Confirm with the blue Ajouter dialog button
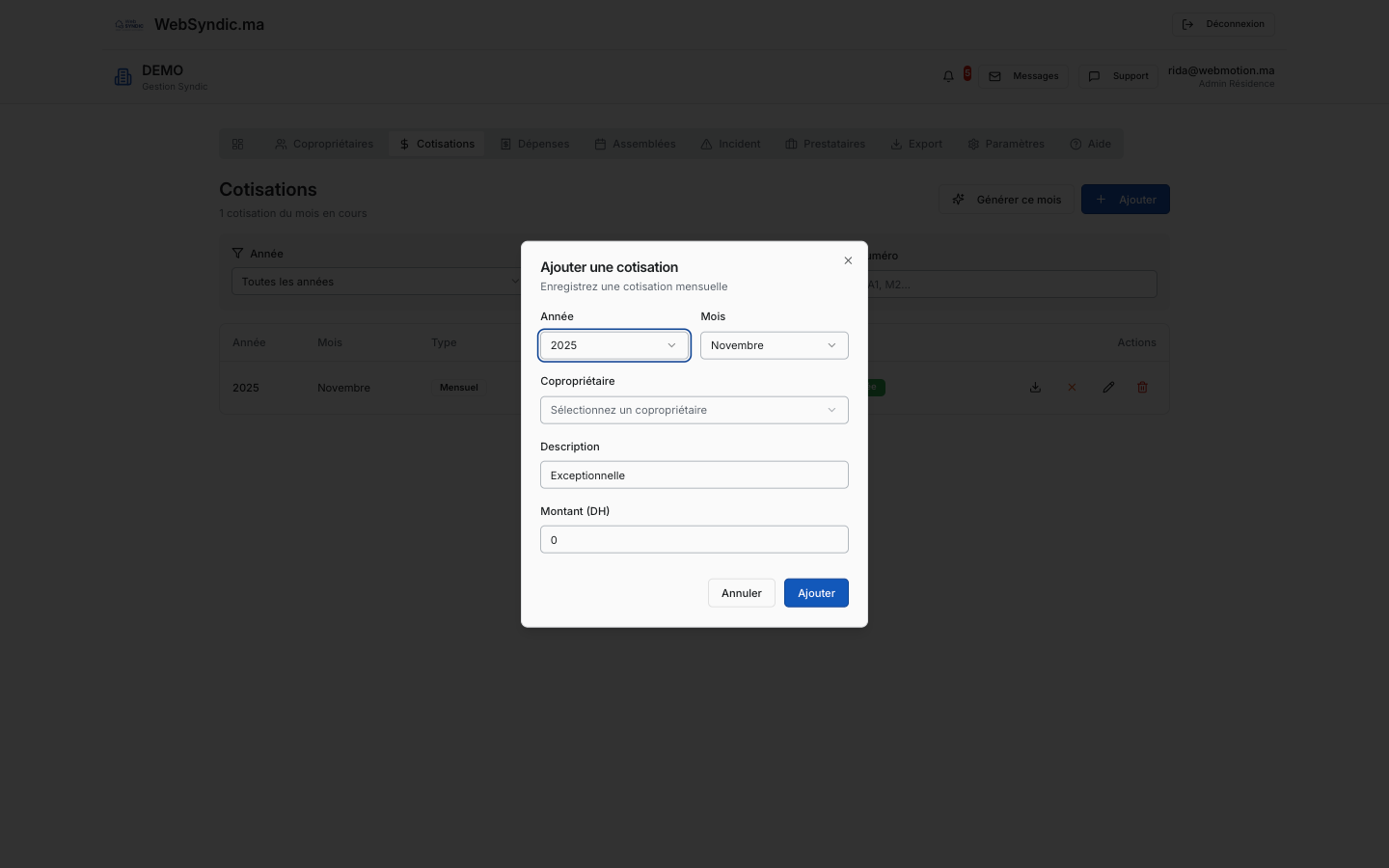Screen dimensions: 1389x868 point(816,593)
